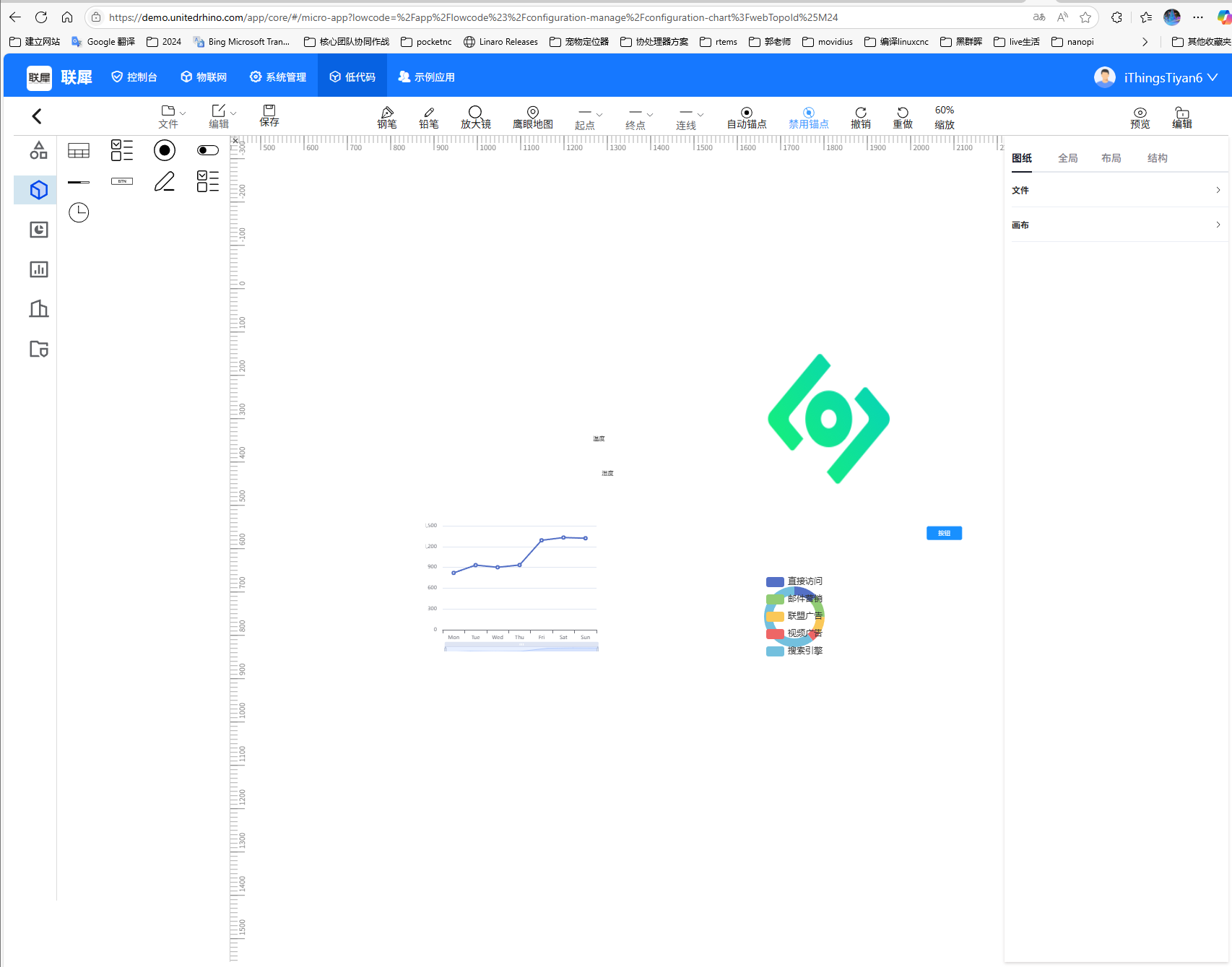Open the folder shield category in sidebar
The width and height of the screenshot is (1232, 967).
[39, 349]
